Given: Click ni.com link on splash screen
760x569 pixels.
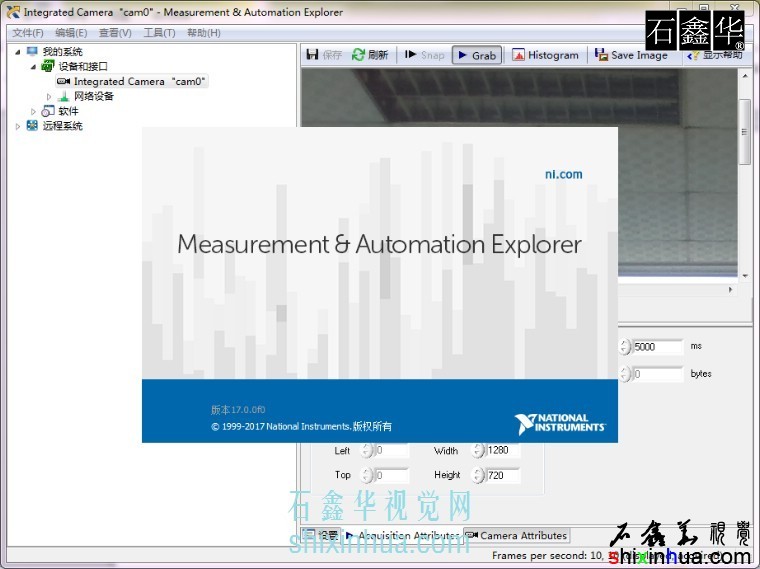Looking at the screenshot, I should point(563,174).
